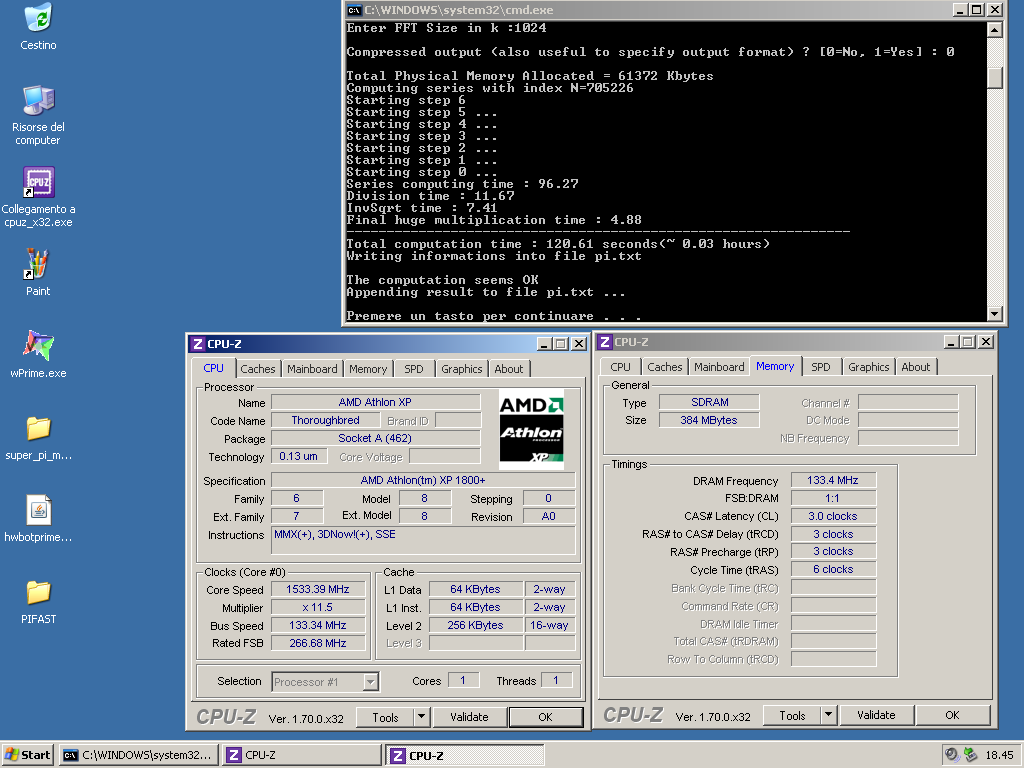Click the Bus Speed 133.34 MHz value
Screen dimensions: 1024x768
coord(318,625)
